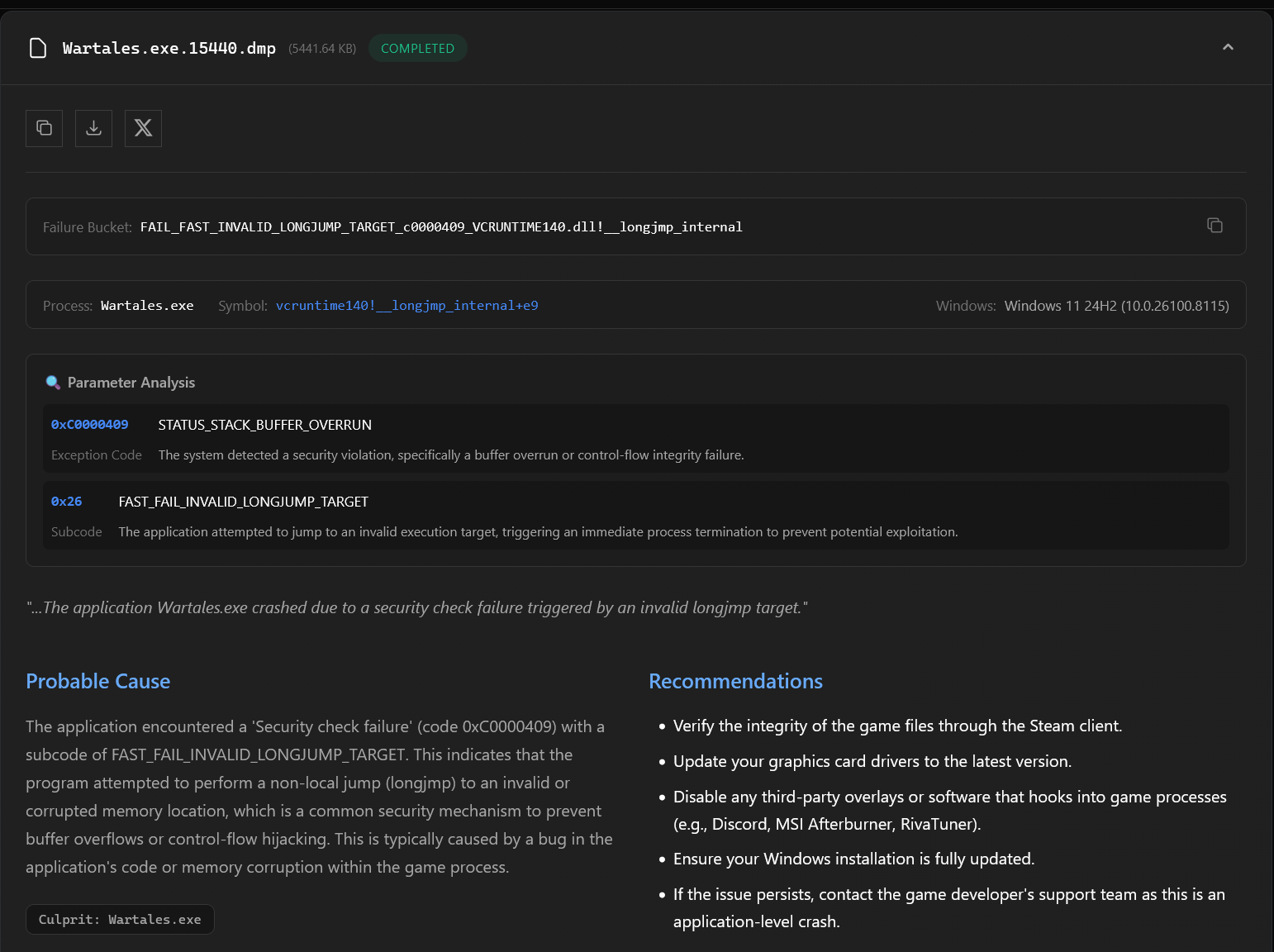Select the 0x26 subcode value
This screenshot has width=1274, height=952.
point(66,502)
